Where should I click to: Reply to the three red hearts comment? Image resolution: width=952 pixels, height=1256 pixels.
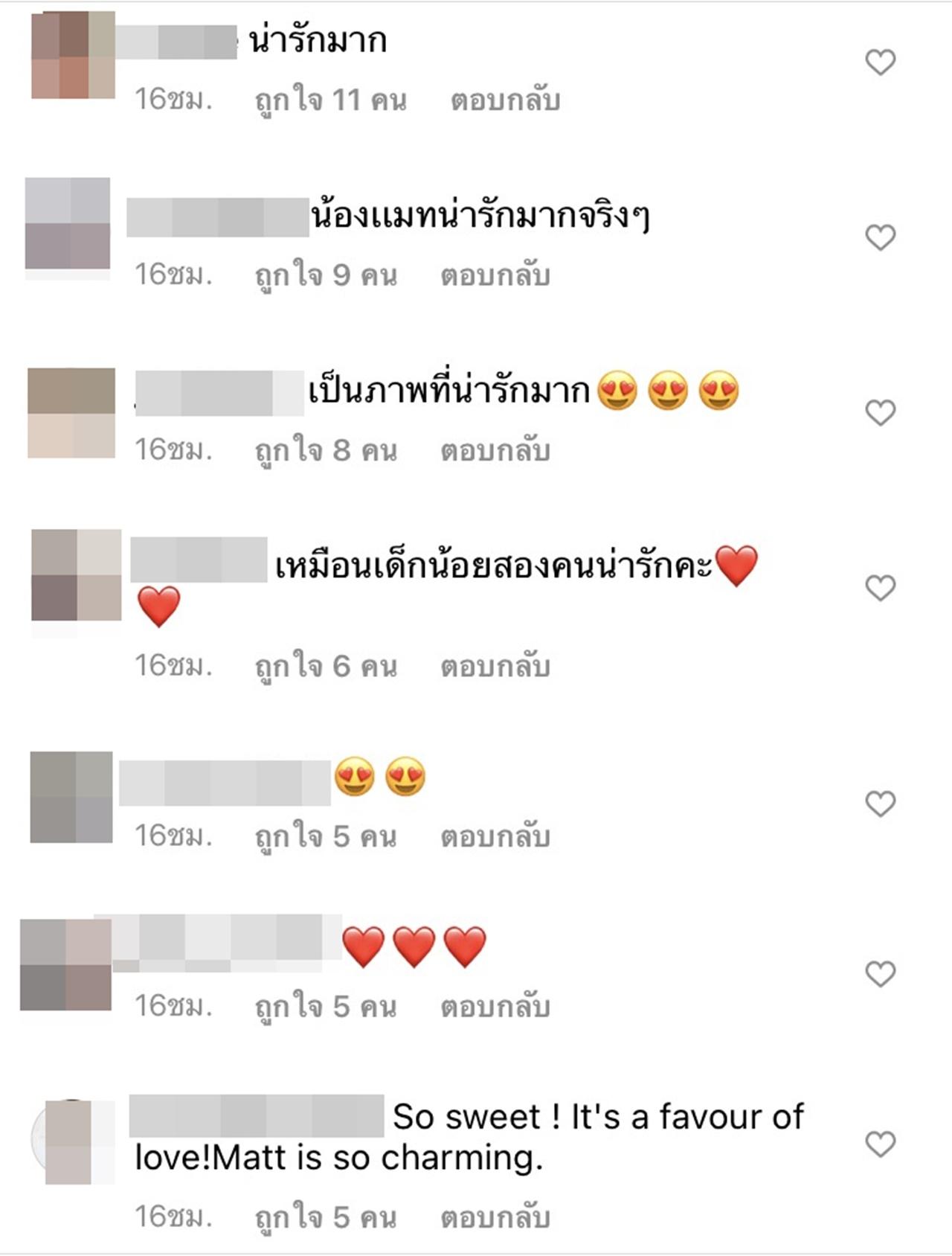pyautogui.click(x=495, y=1007)
